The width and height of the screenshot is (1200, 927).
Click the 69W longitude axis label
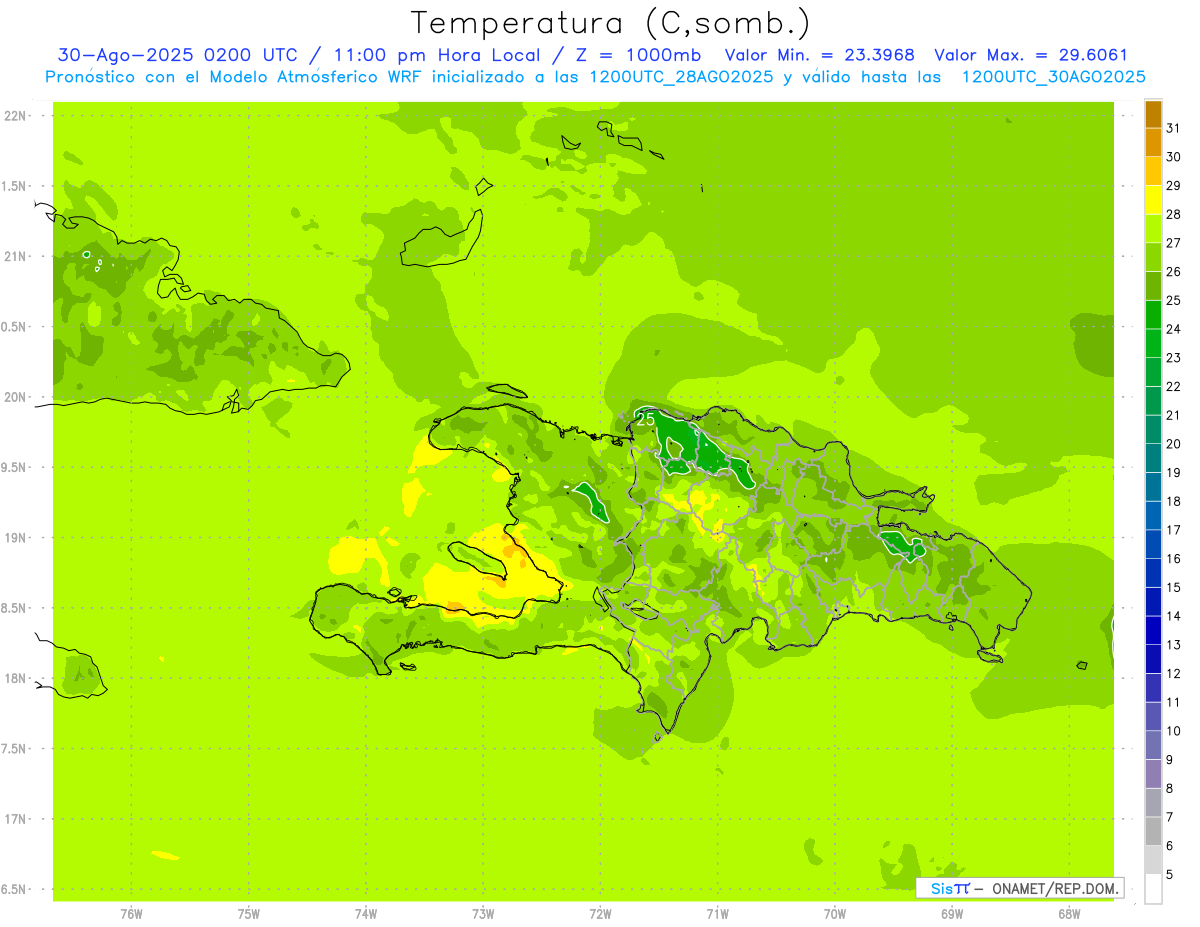click(x=952, y=914)
